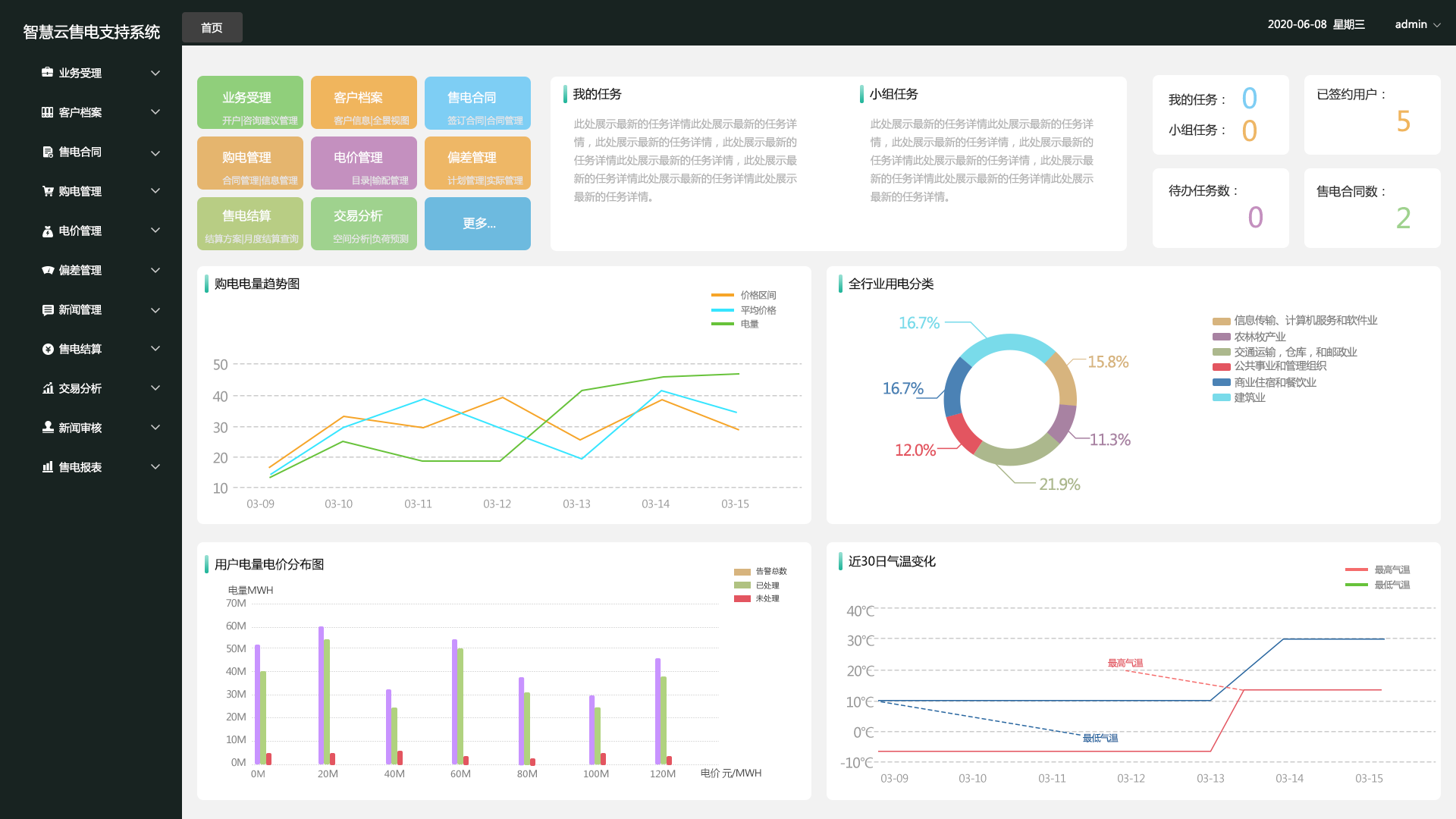This screenshot has width=1456, height=819.
Task: Click the 购电管理 shopping cart icon
Action: point(48,191)
